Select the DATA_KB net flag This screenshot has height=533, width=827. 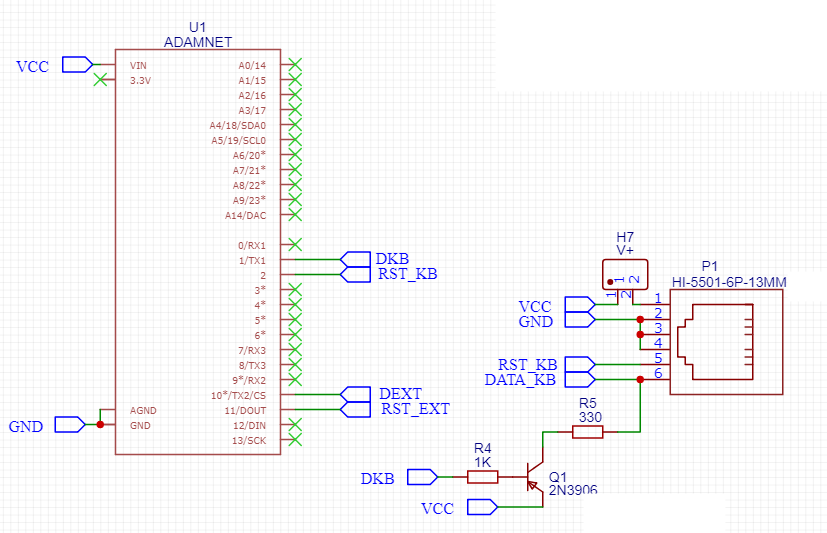tap(579, 379)
